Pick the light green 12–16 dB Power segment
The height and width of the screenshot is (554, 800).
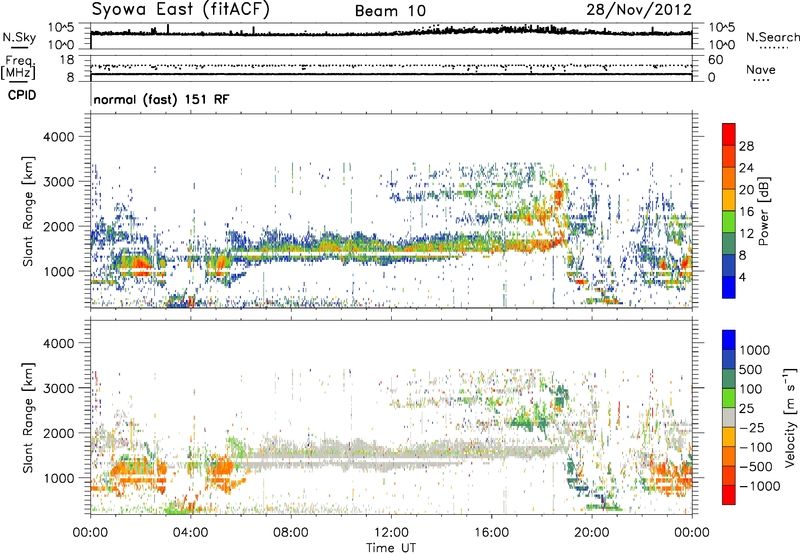click(729, 222)
